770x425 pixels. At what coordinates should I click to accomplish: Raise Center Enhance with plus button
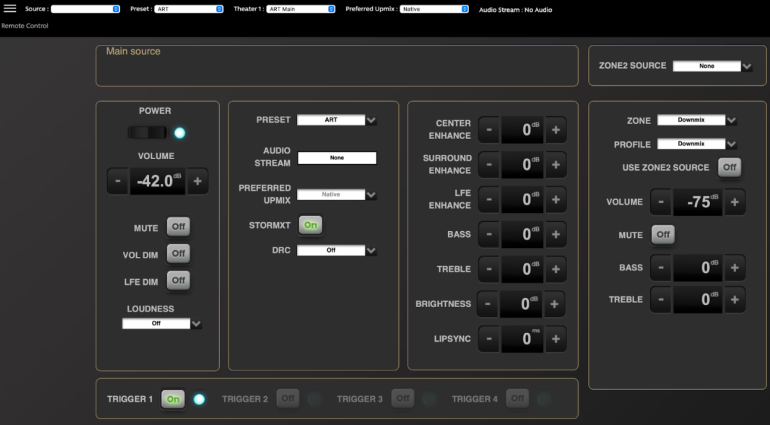pyautogui.click(x=556, y=129)
